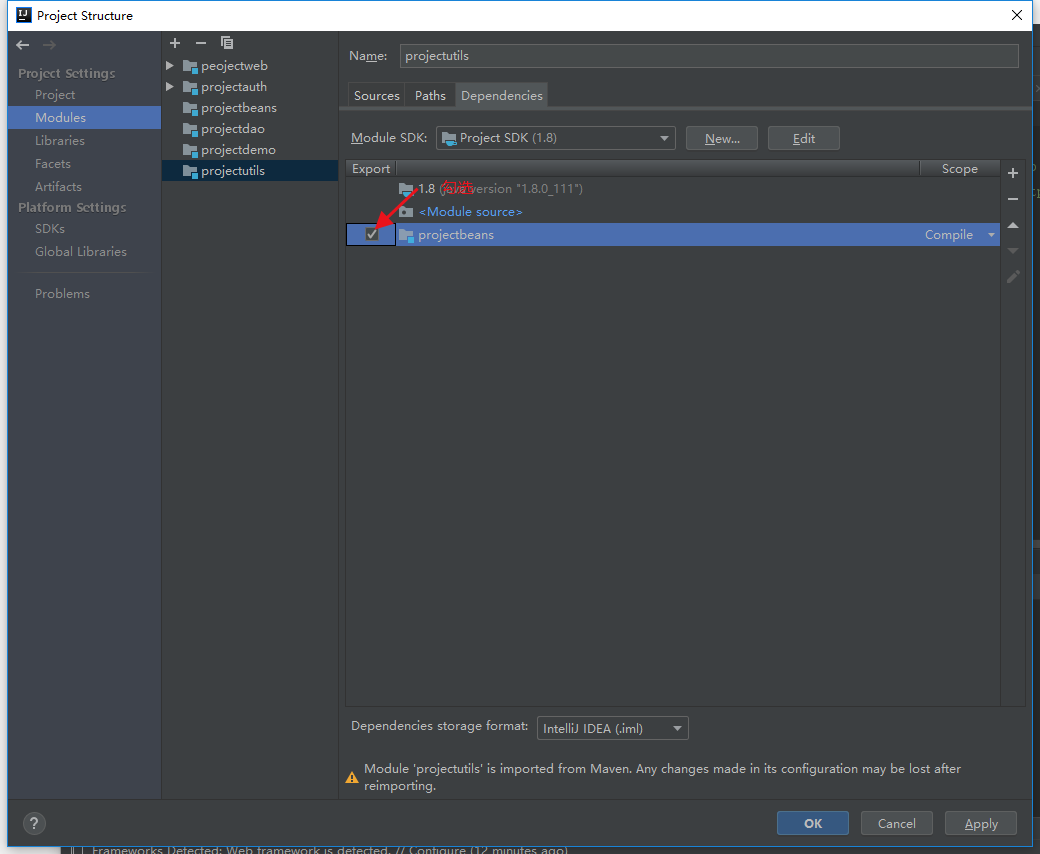Select projectdemo module
This screenshot has height=854, width=1040.
250,150
